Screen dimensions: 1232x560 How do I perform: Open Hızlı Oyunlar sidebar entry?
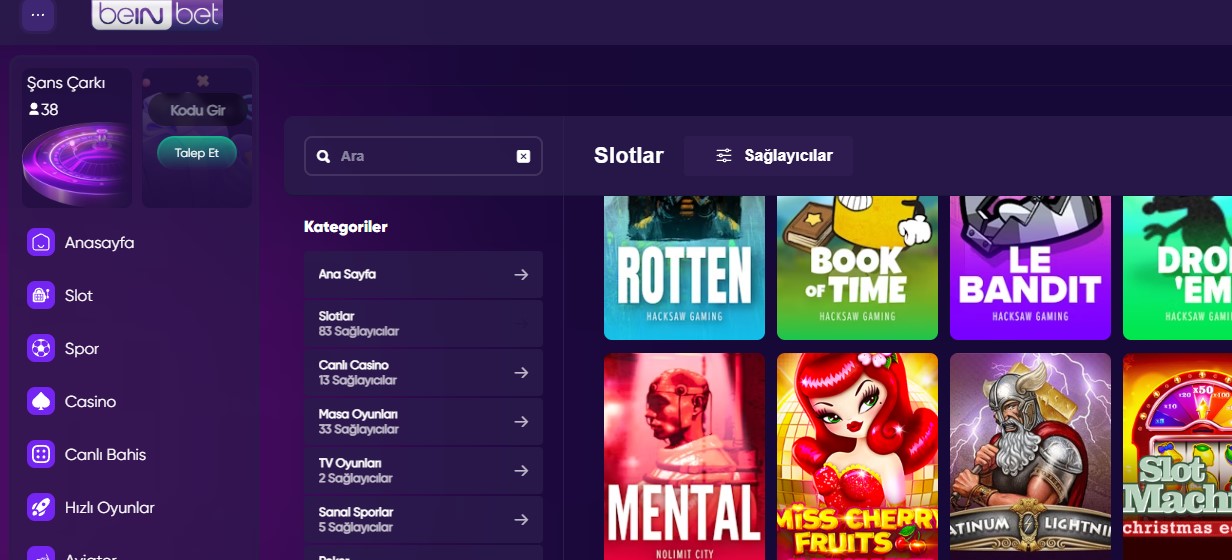click(109, 508)
